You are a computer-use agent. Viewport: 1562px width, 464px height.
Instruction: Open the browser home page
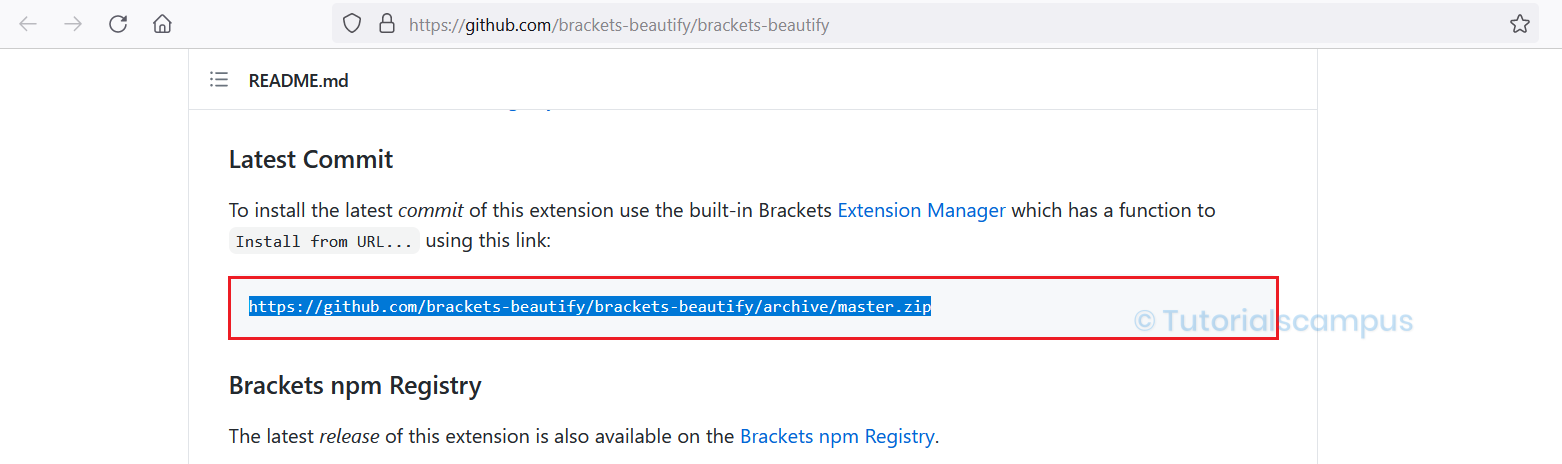(x=162, y=24)
